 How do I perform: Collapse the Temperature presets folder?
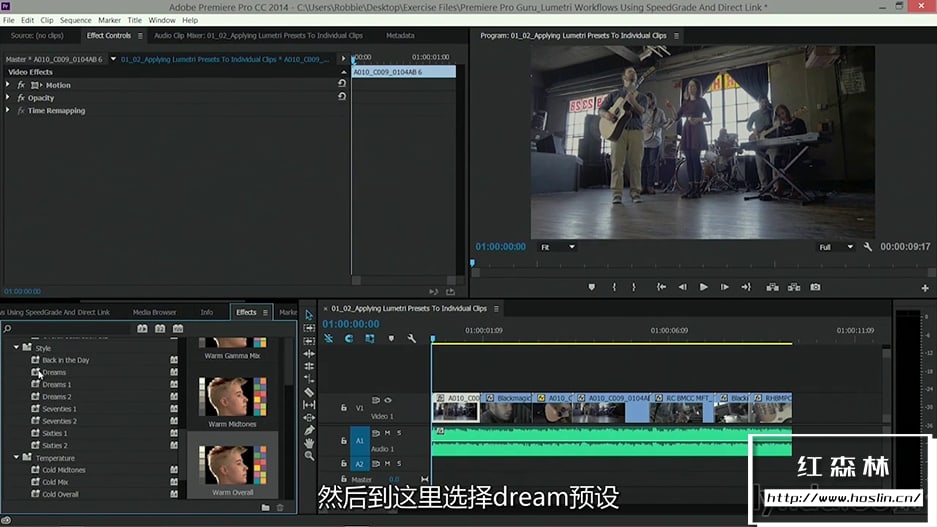(x=16, y=457)
